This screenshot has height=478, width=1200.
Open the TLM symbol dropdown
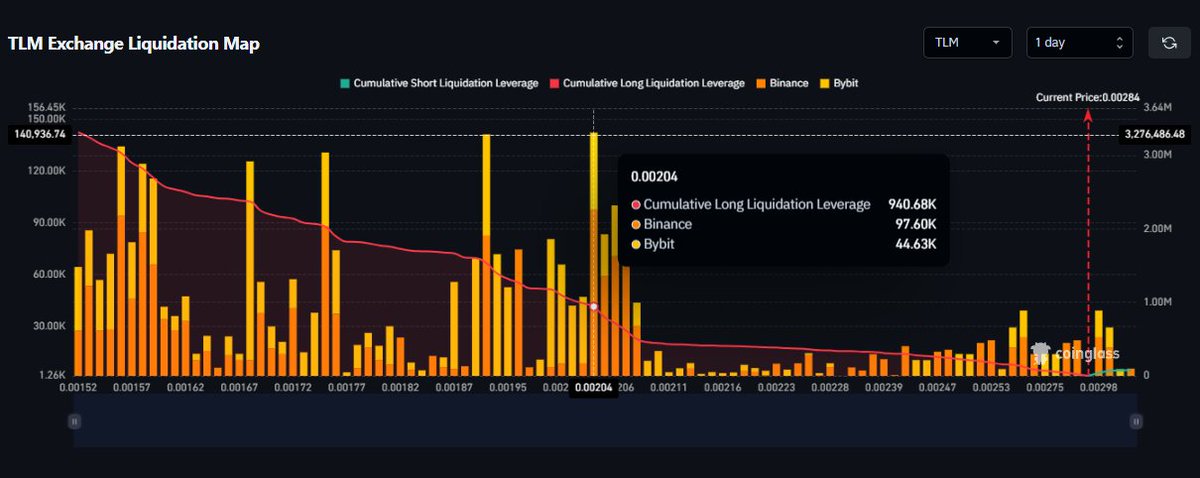(967, 43)
